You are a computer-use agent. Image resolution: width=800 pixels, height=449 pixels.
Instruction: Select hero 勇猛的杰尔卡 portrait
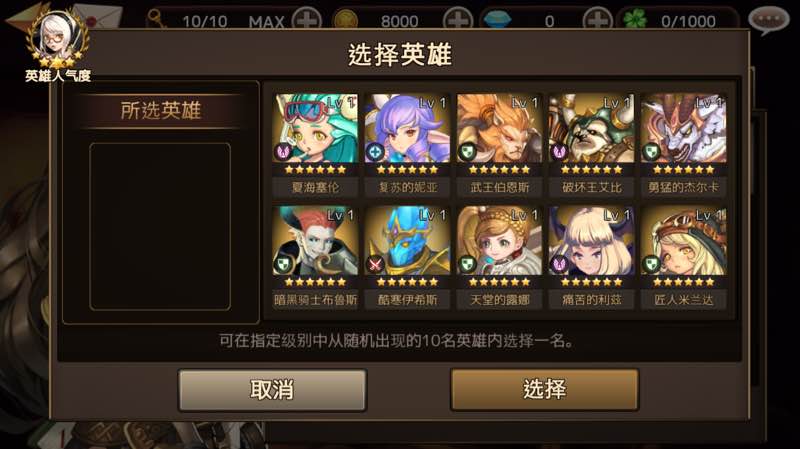click(684, 128)
